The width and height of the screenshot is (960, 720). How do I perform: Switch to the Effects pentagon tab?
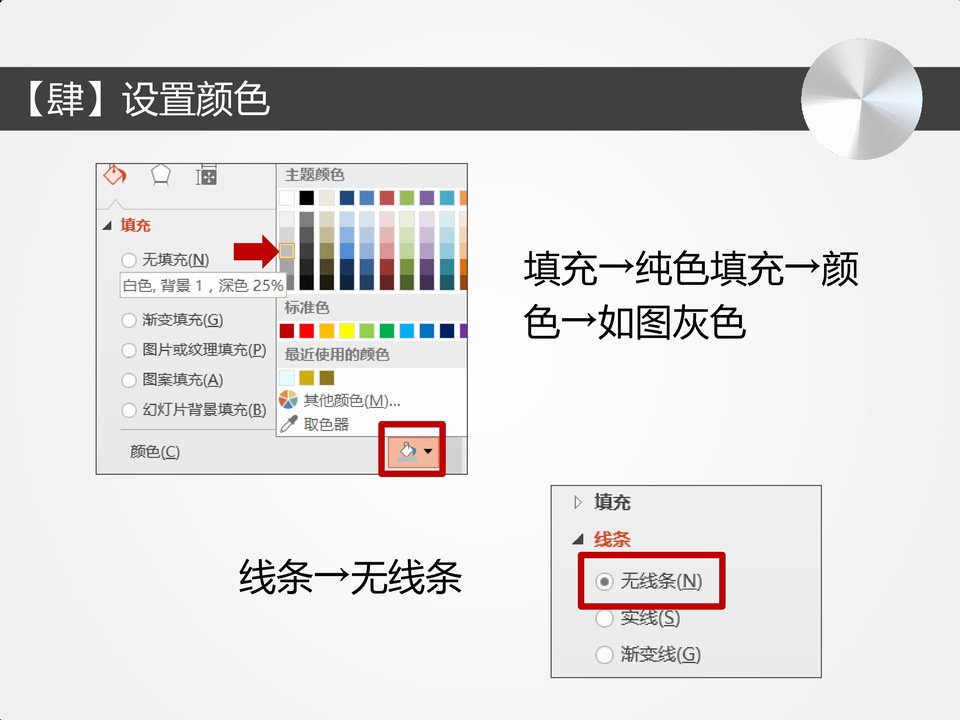(161, 176)
